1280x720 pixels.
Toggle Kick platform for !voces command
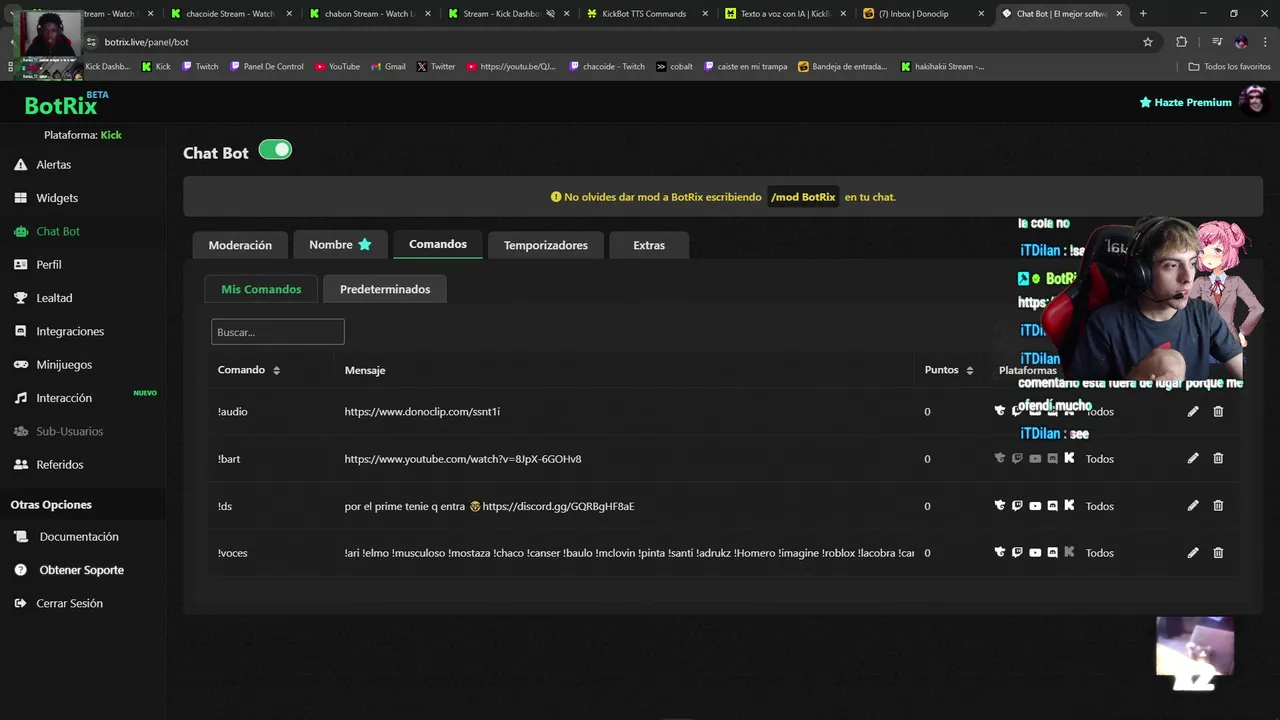pos(1069,552)
